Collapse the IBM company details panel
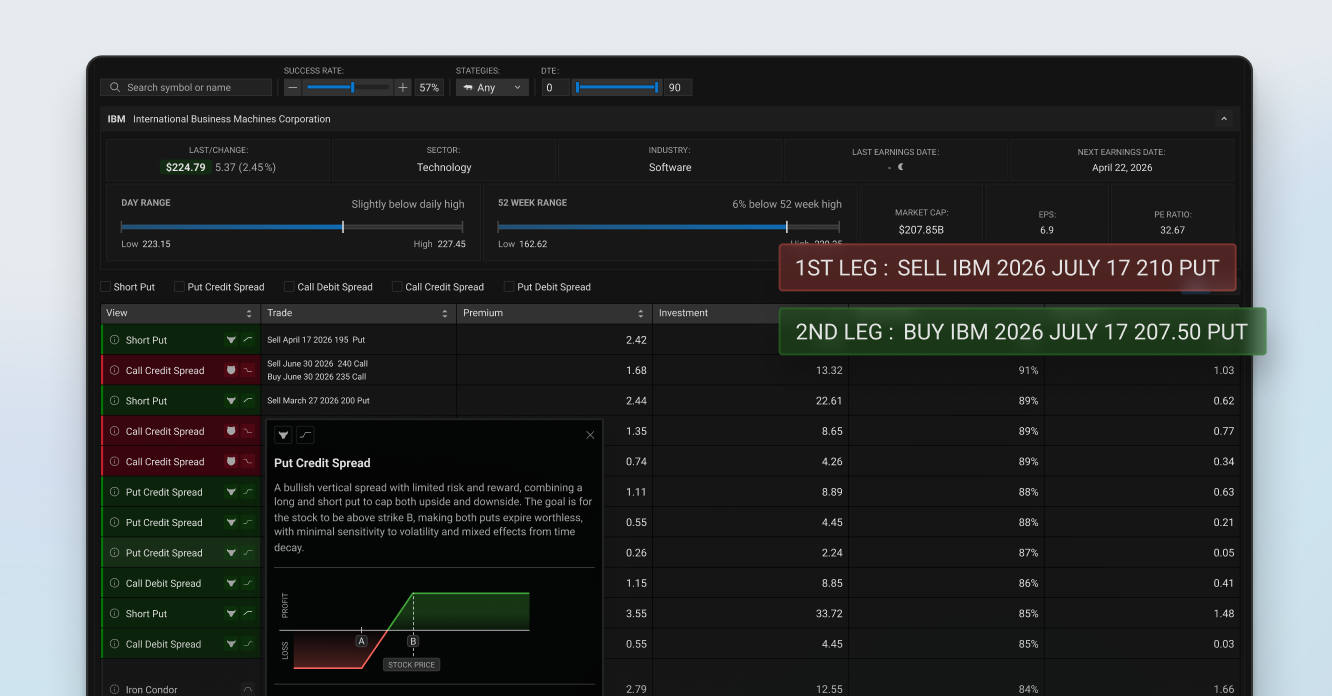Image resolution: width=1332 pixels, height=696 pixels. [1223, 118]
